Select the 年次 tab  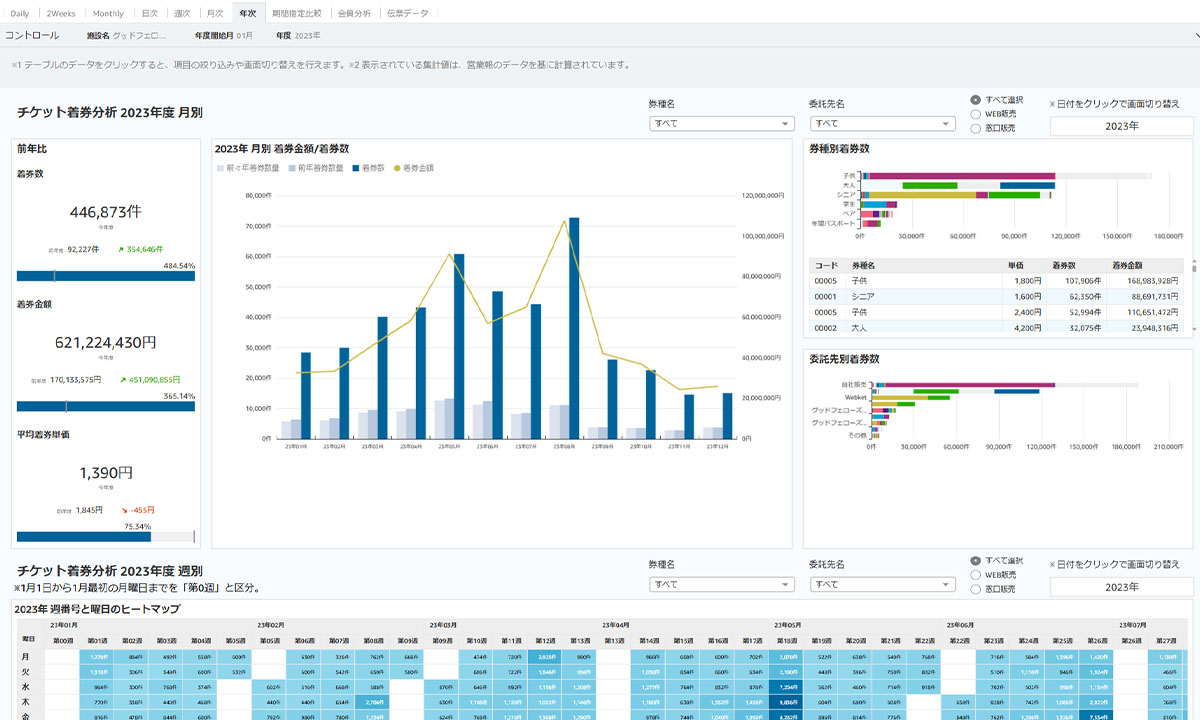(247, 13)
